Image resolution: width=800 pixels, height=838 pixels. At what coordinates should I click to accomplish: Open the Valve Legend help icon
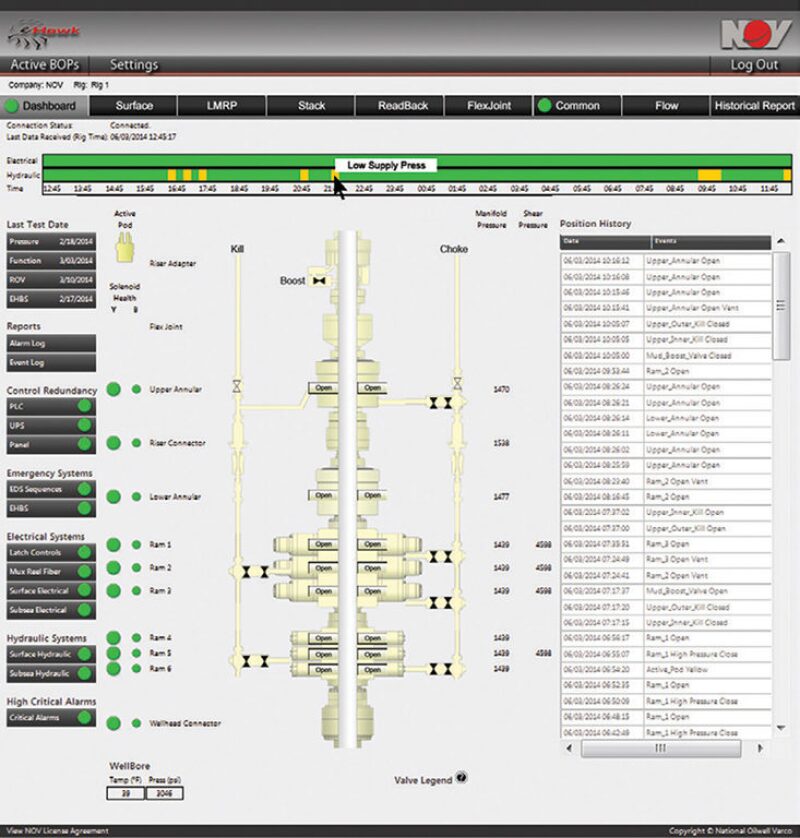click(x=461, y=778)
